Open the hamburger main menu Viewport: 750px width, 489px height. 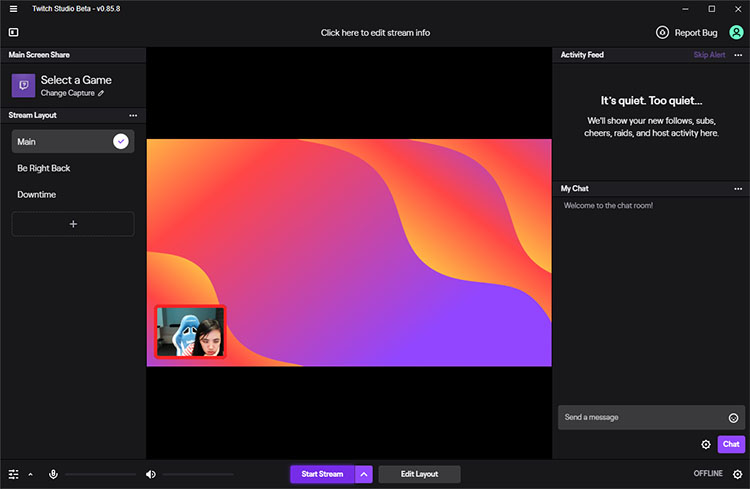pos(13,9)
